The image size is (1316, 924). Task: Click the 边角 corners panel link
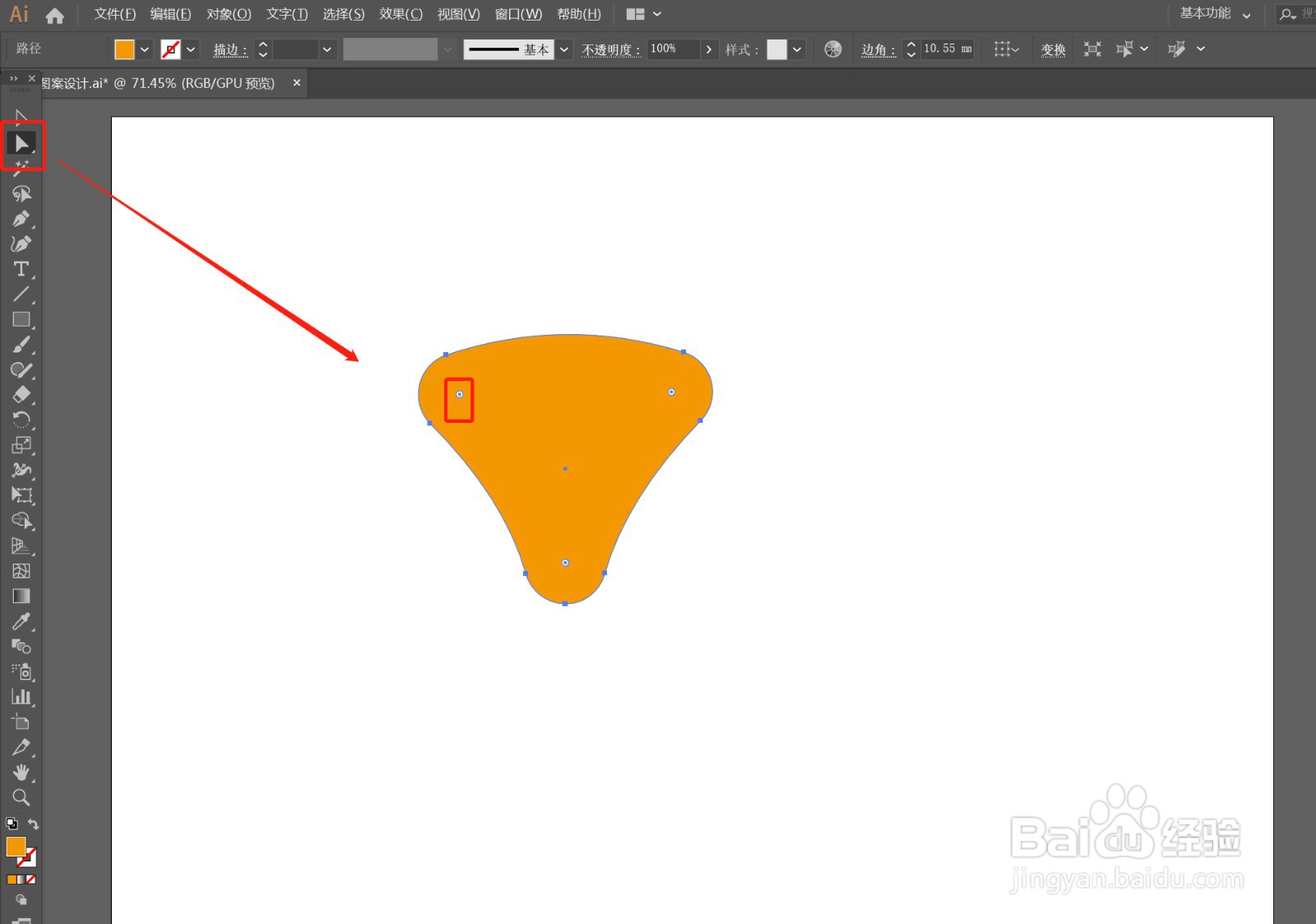878,50
